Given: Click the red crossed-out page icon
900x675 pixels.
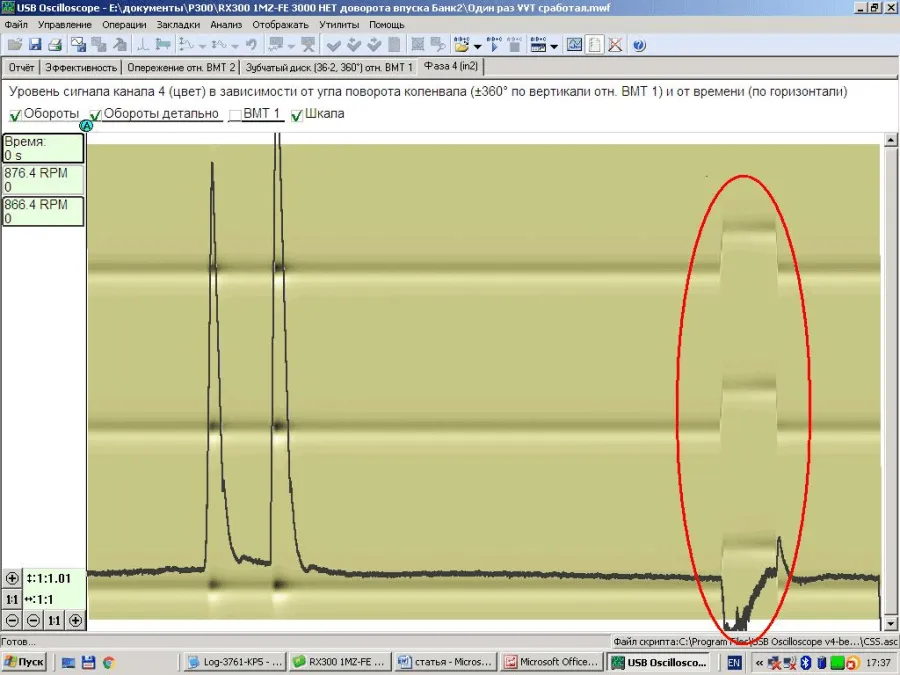Looking at the screenshot, I should tap(615, 45).
